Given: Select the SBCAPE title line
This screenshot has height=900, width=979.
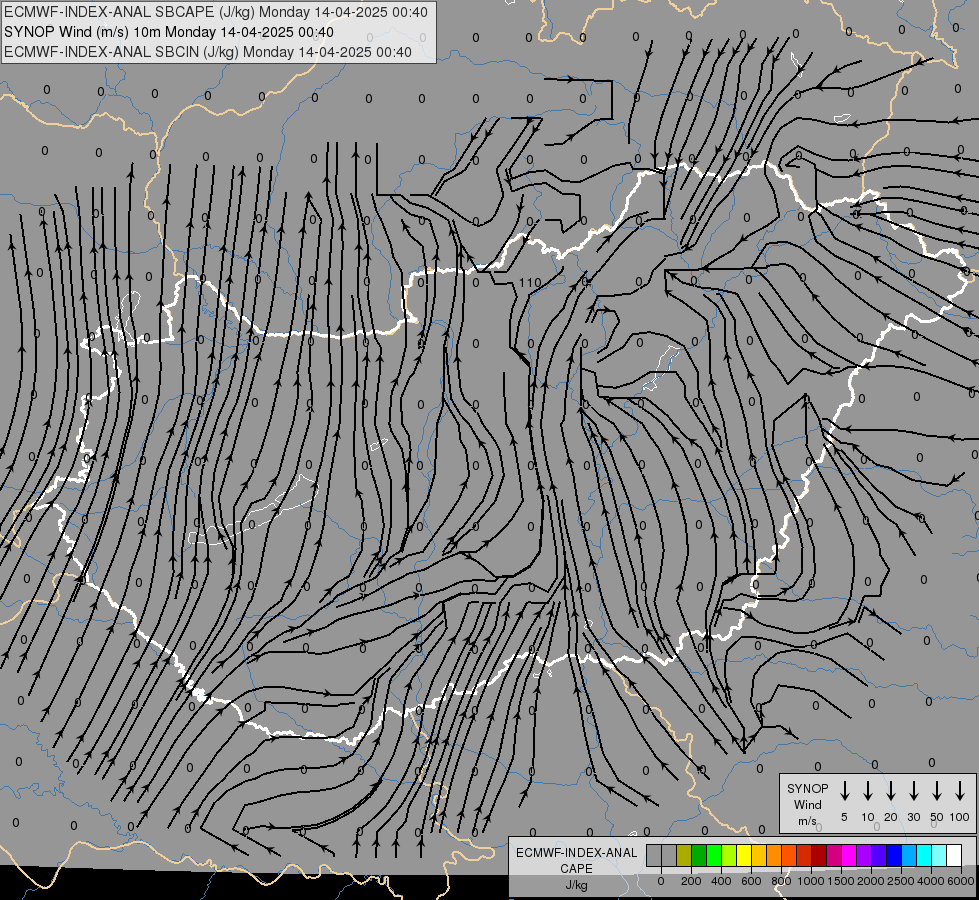Looking at the screenshot, I should click(216, 12).
